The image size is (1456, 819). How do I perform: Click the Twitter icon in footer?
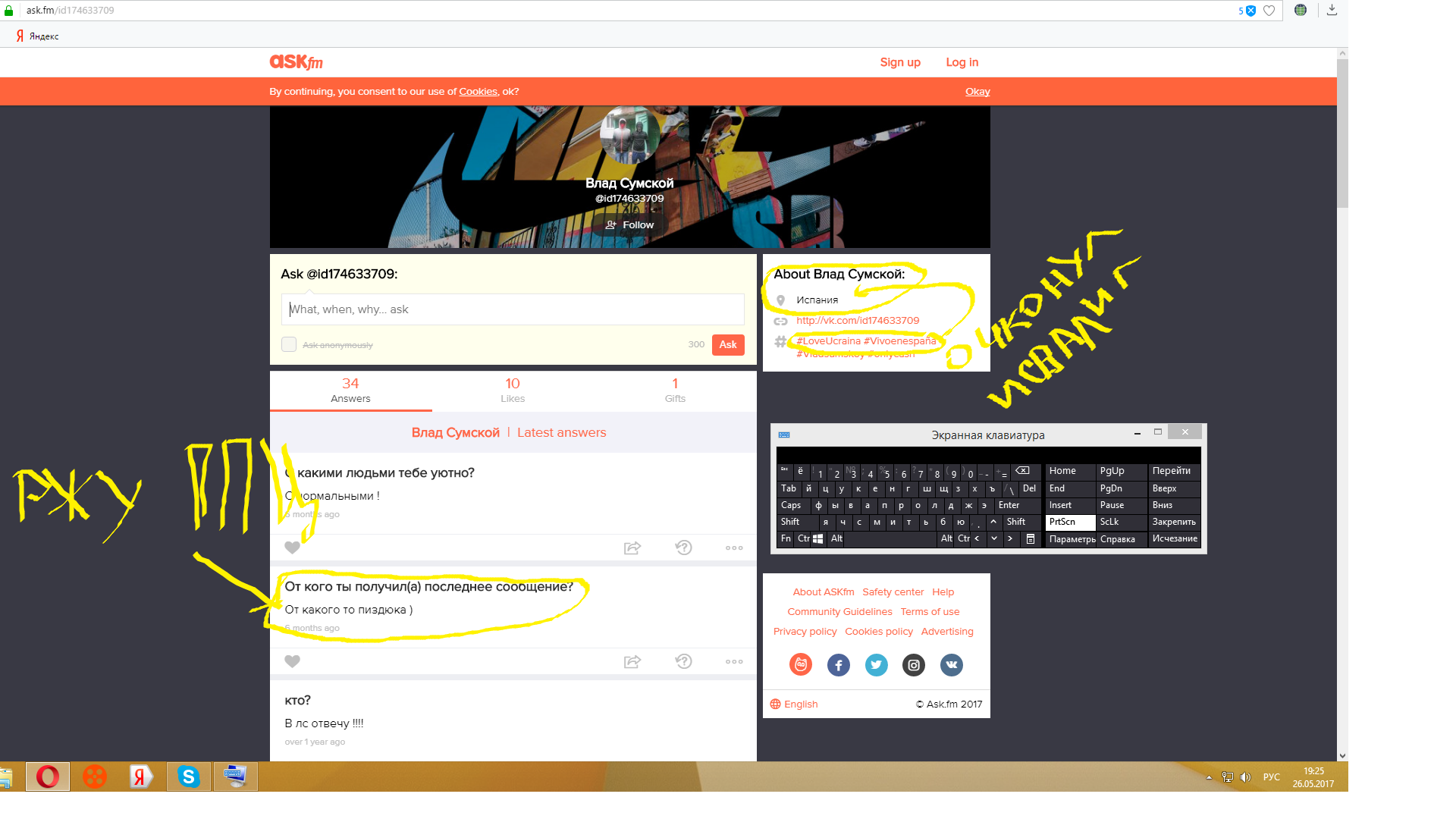(x=876, y=665)
